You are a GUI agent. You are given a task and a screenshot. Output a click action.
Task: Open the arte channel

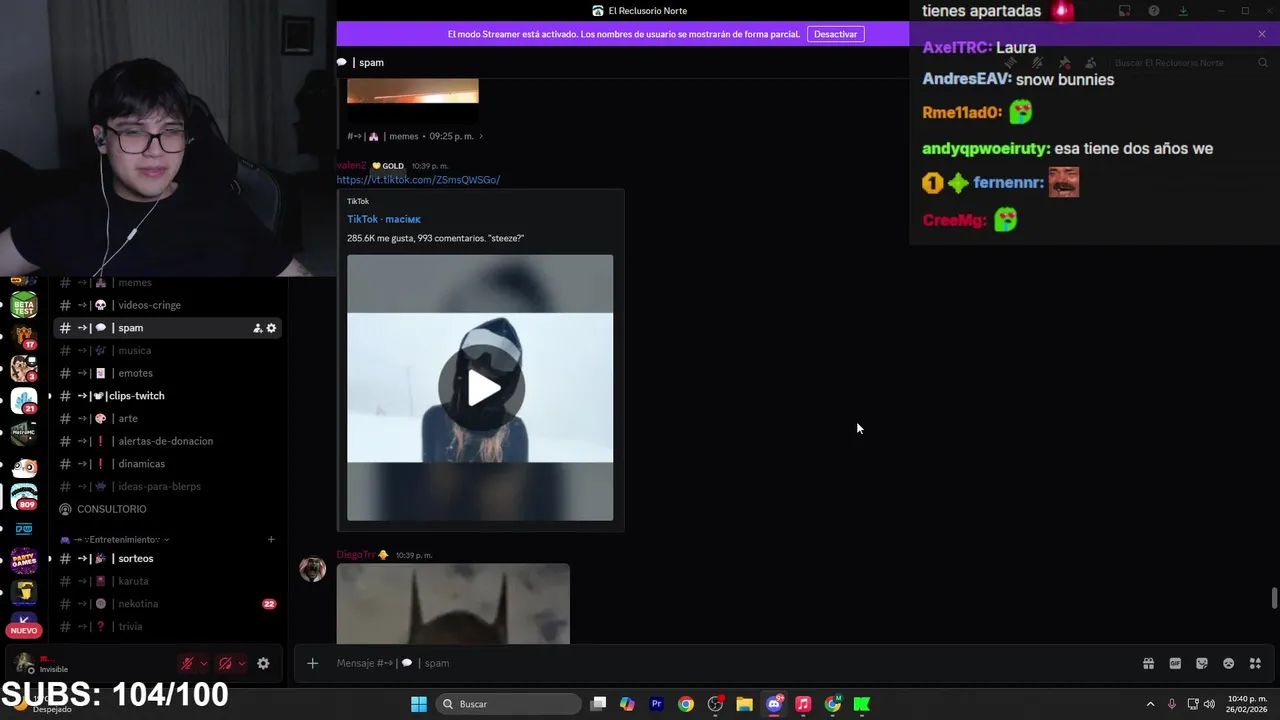[x=167, y=418]
